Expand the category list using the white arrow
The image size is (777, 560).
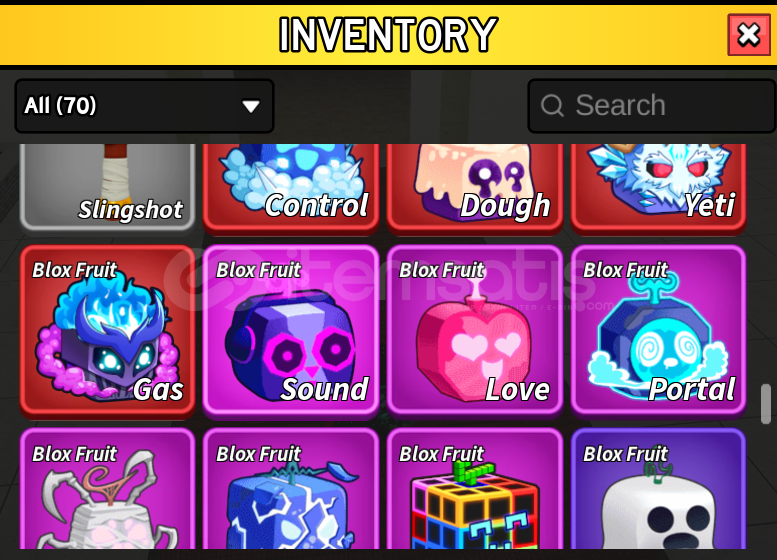tap(251, 106)
